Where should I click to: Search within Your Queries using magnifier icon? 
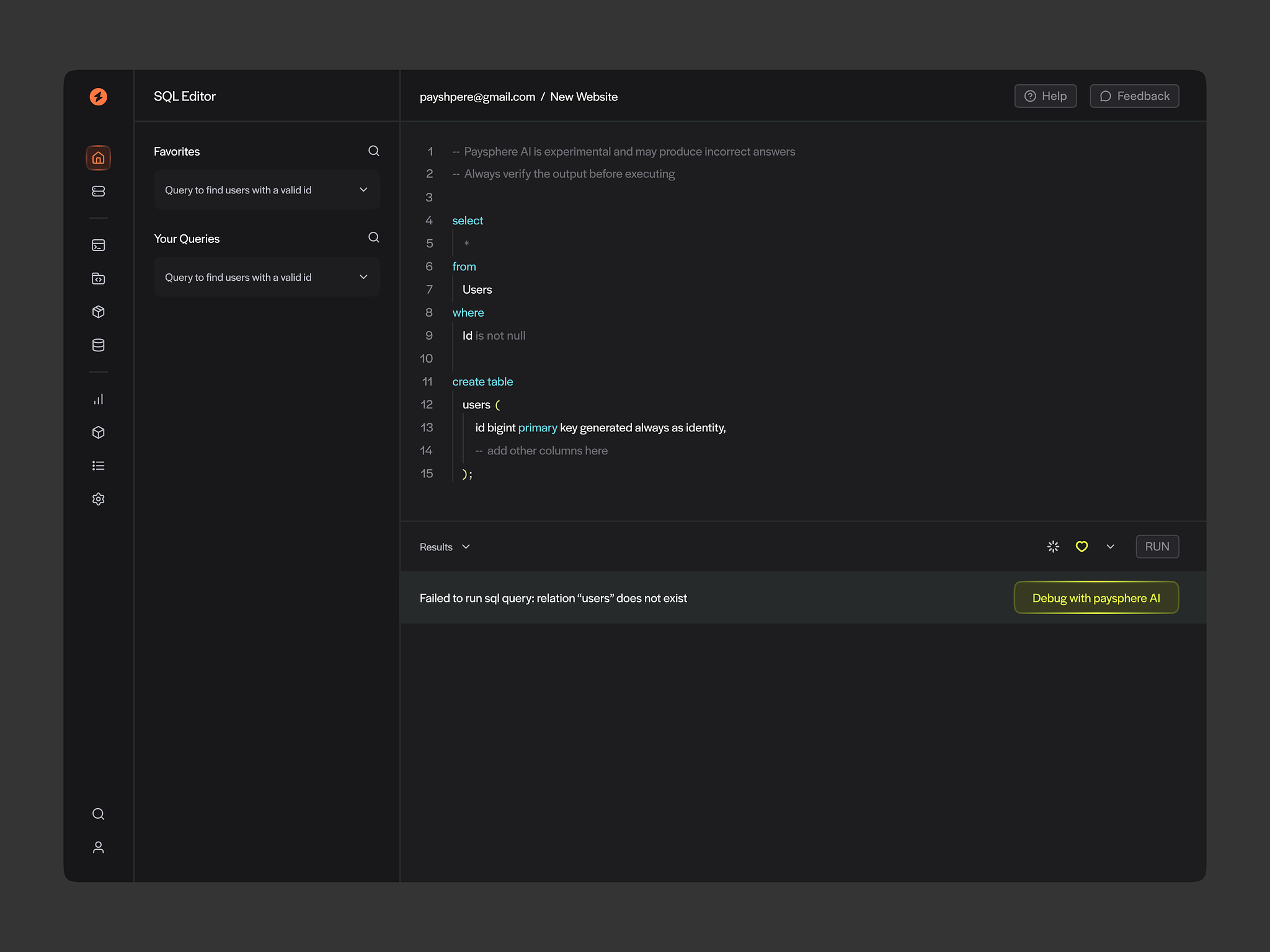(373, 237)
